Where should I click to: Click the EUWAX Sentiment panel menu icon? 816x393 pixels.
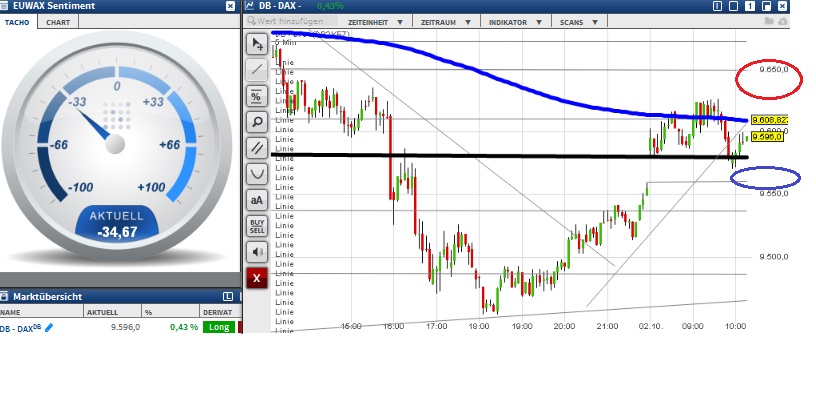point(4,6)
